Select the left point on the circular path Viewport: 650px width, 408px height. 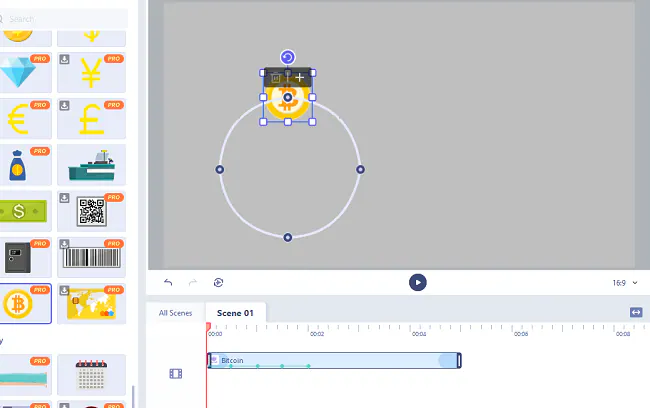(x=220, y=170)
